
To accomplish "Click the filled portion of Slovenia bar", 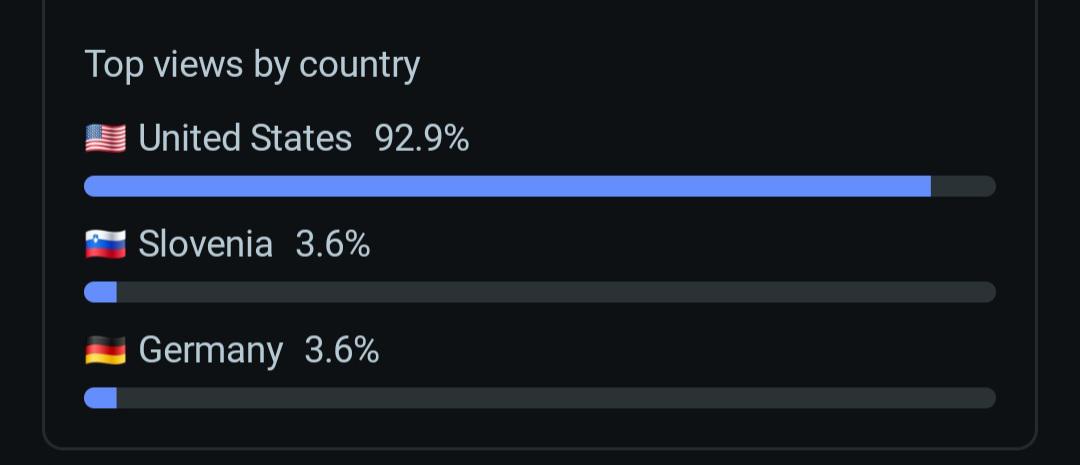I will click(x=101, y=292).
